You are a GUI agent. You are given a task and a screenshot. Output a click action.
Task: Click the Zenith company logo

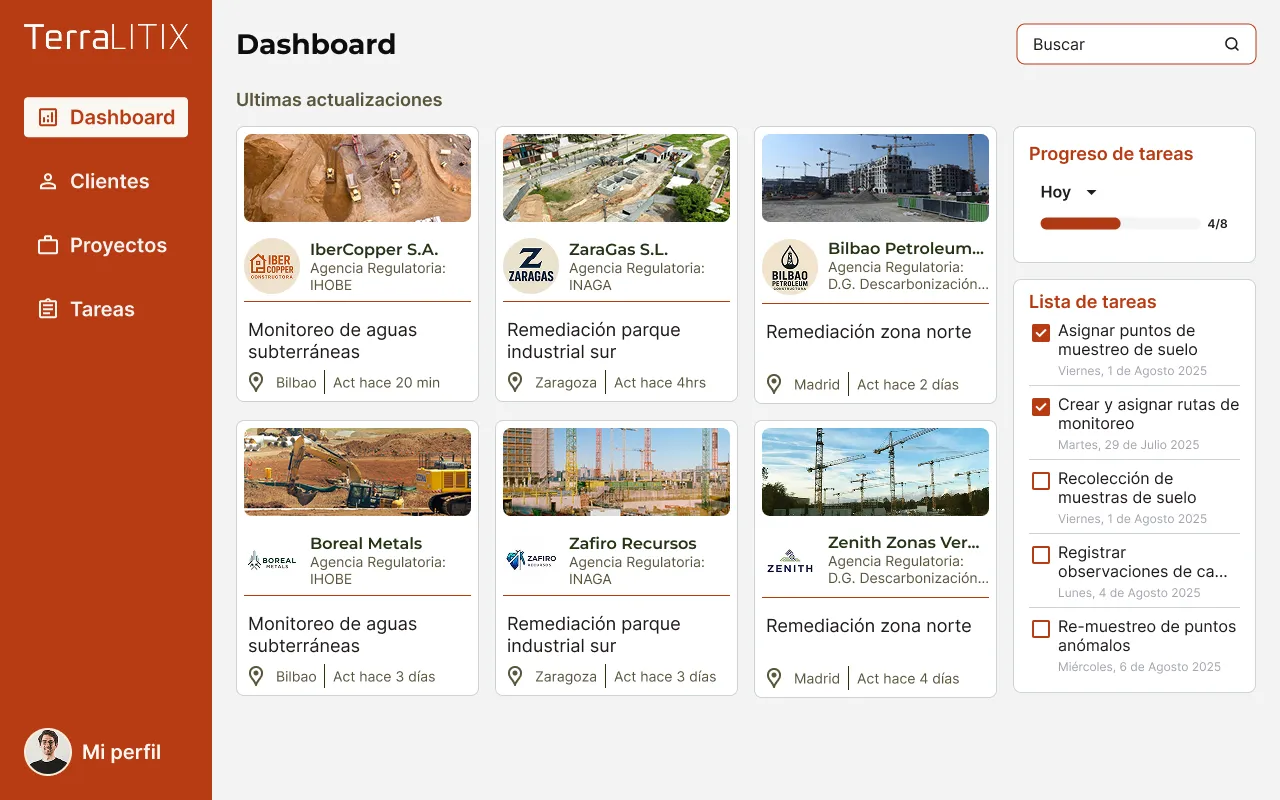(790, 560)
